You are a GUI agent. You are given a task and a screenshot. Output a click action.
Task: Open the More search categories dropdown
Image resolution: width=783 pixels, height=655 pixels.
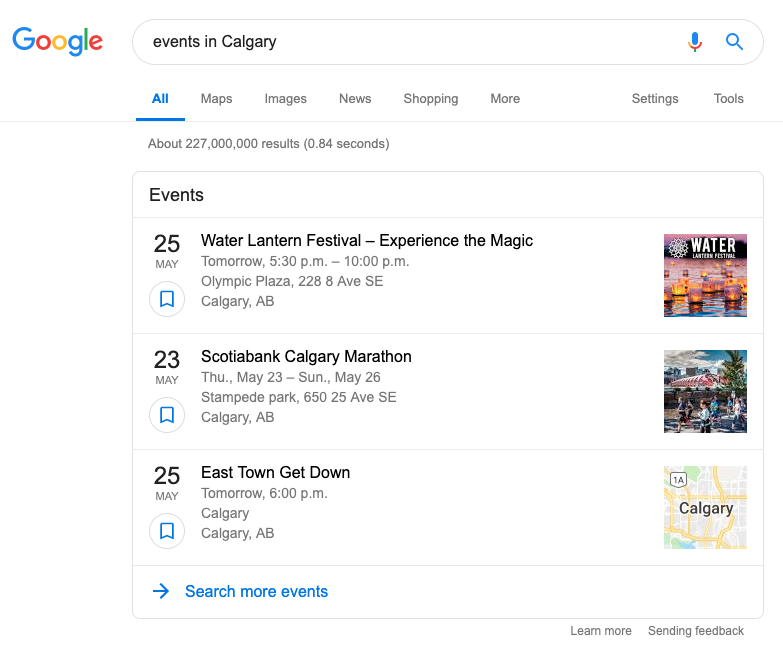click(x=505, y=99)
